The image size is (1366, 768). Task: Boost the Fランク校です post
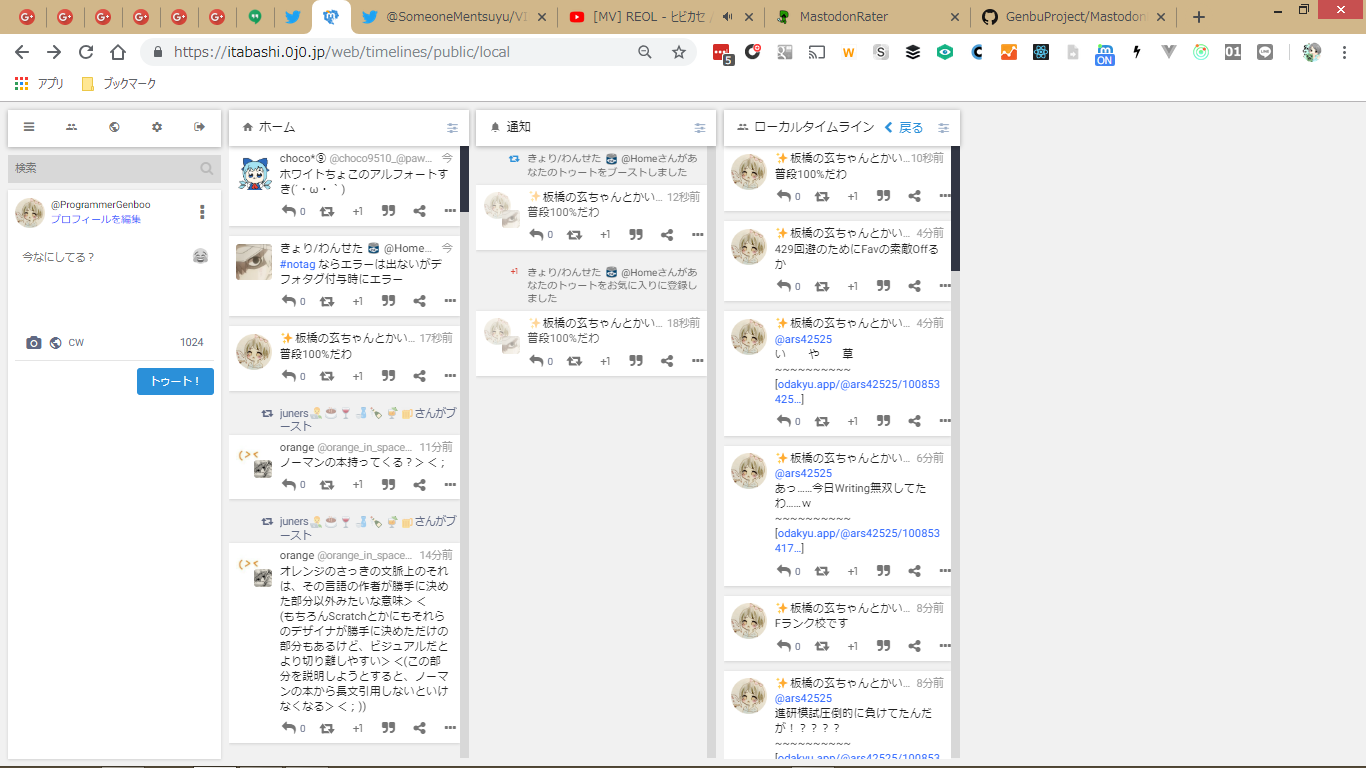pyautogui.click(x=821, y=646)
